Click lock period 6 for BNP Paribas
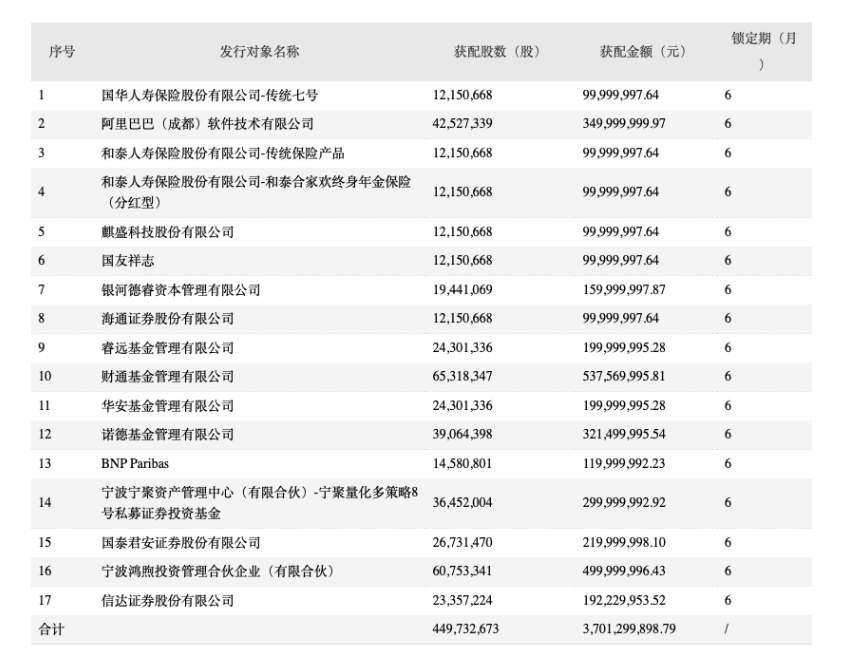This screenshot has height=655, width=843. (x=727, y=464)
